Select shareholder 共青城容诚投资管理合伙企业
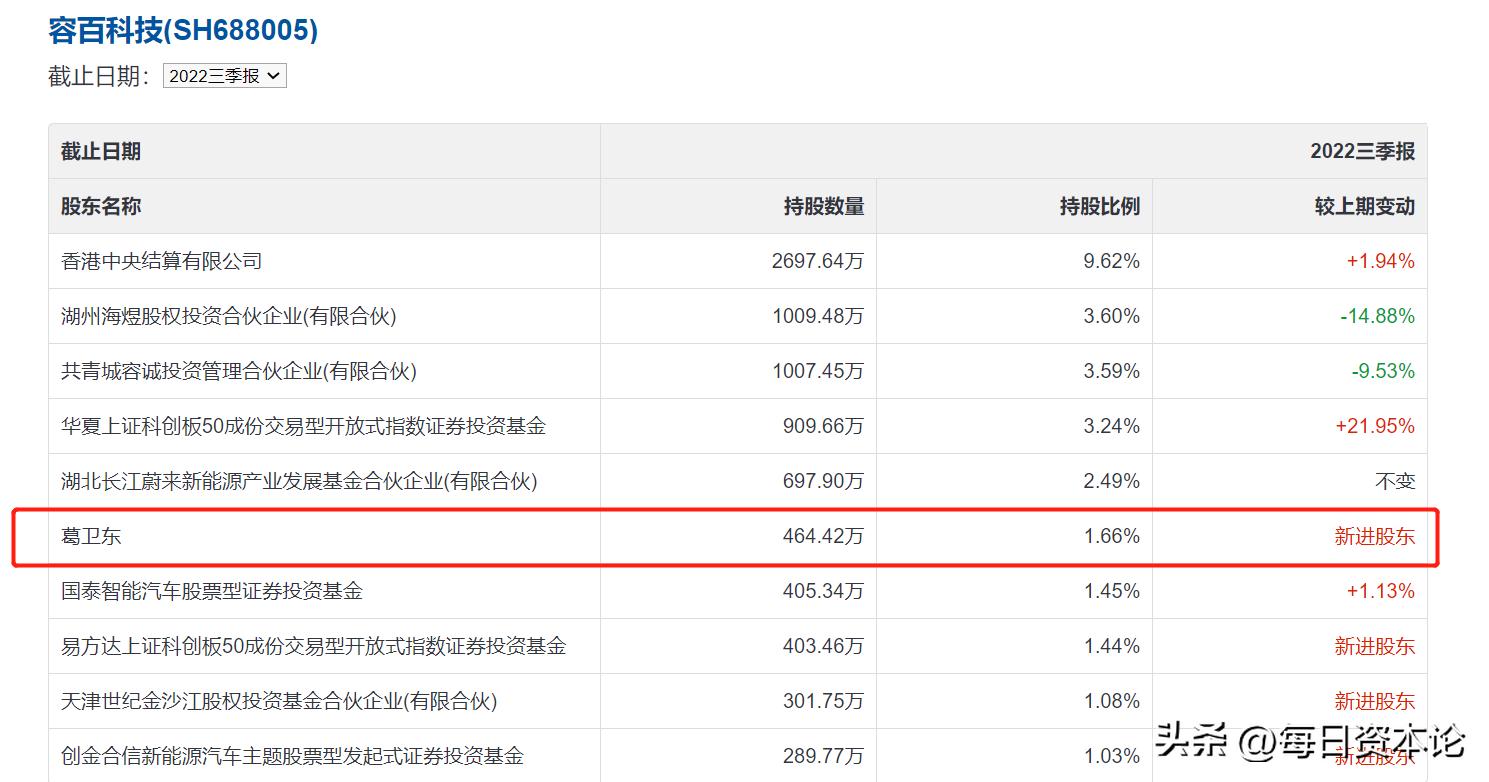The image size is (1489, 782). point(239,372)
